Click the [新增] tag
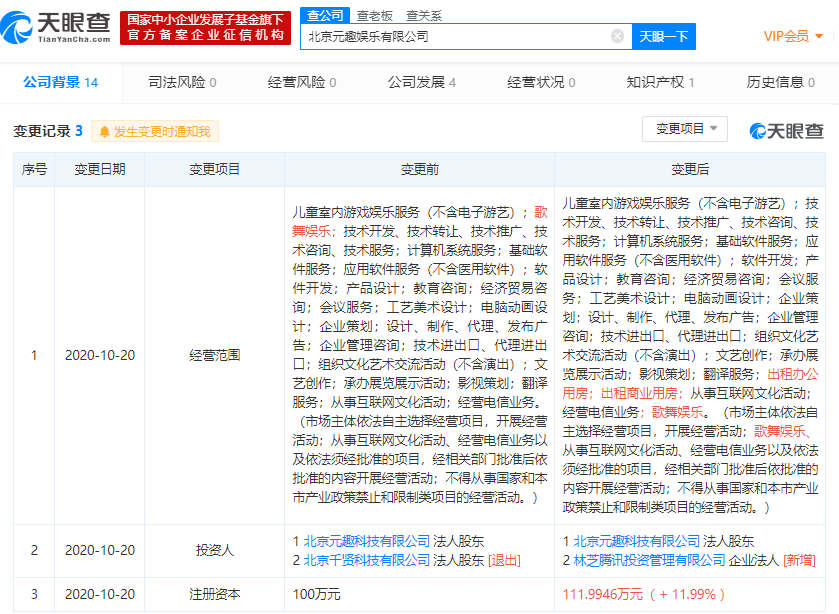This screenshot has width=839, height=614. (799, 560)
